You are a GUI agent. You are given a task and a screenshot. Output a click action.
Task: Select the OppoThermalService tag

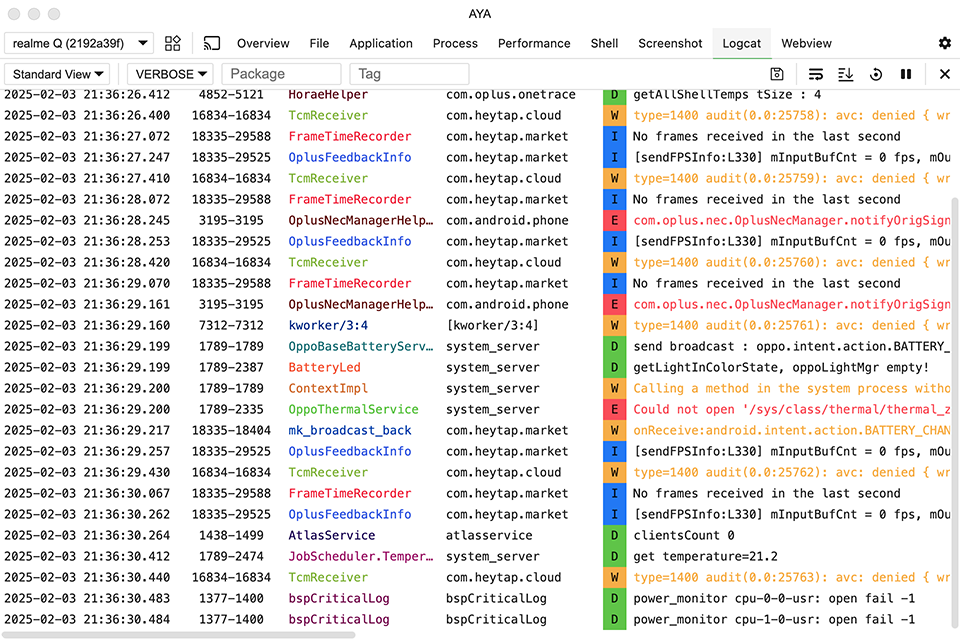(353, 409)
